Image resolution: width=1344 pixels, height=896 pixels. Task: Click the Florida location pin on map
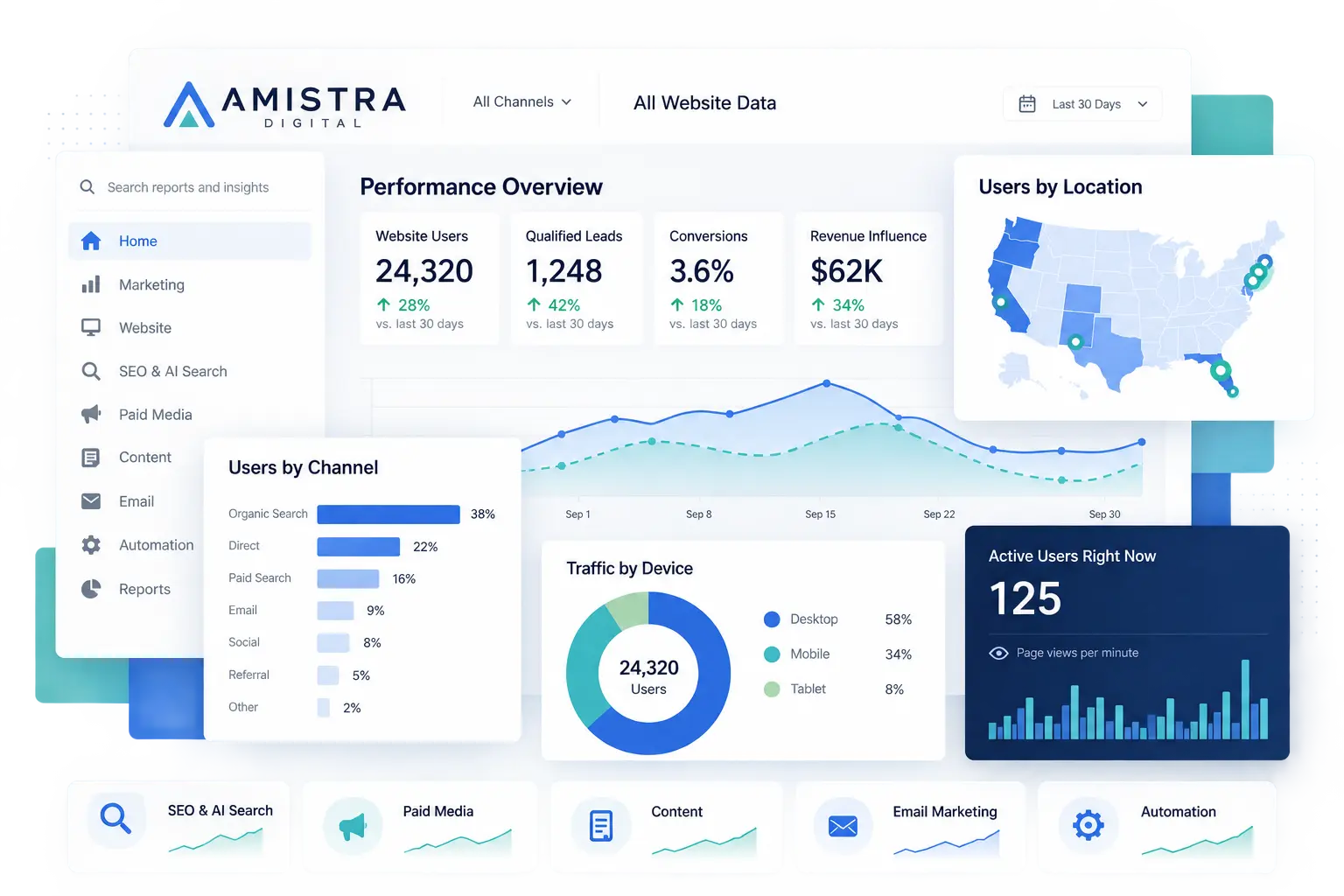click(1221, 371)
